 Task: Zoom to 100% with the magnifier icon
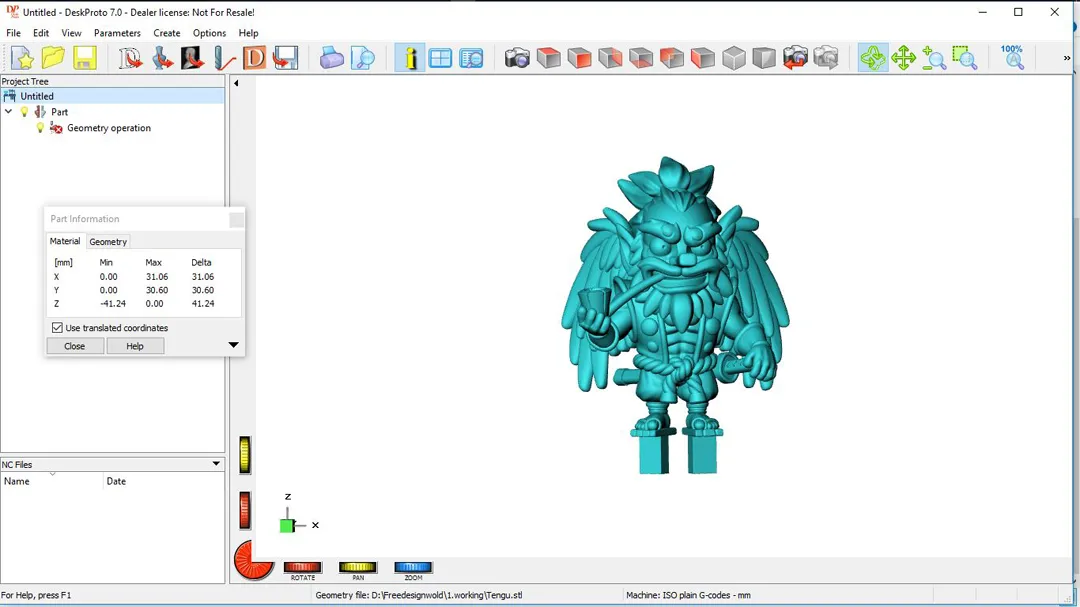[x=1012, y=59]
